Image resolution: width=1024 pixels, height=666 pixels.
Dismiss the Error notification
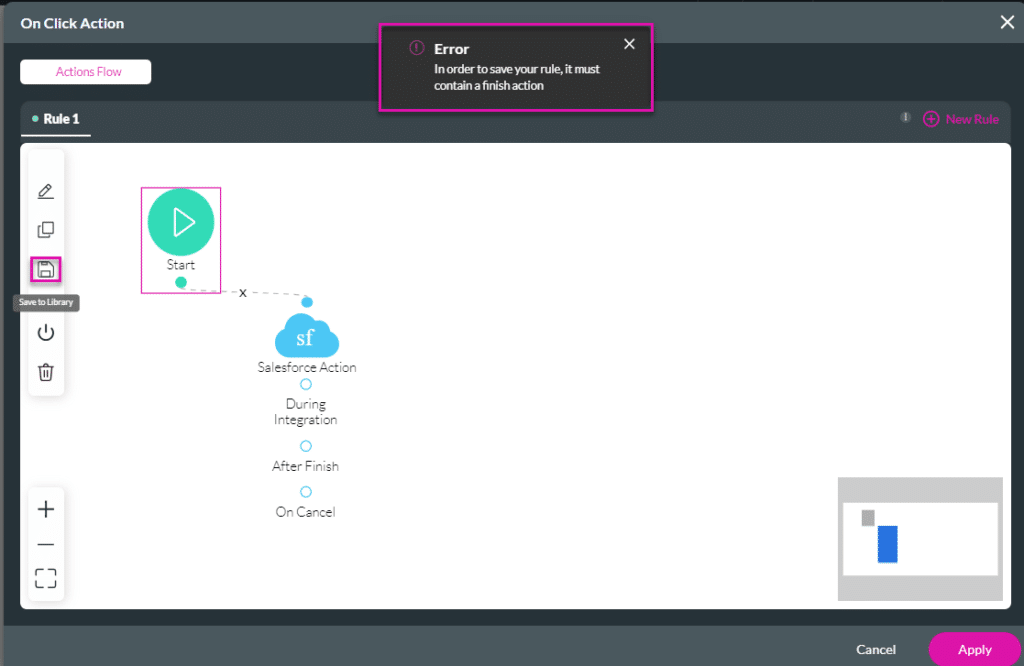pyautogui.click(x=629, y=44)
